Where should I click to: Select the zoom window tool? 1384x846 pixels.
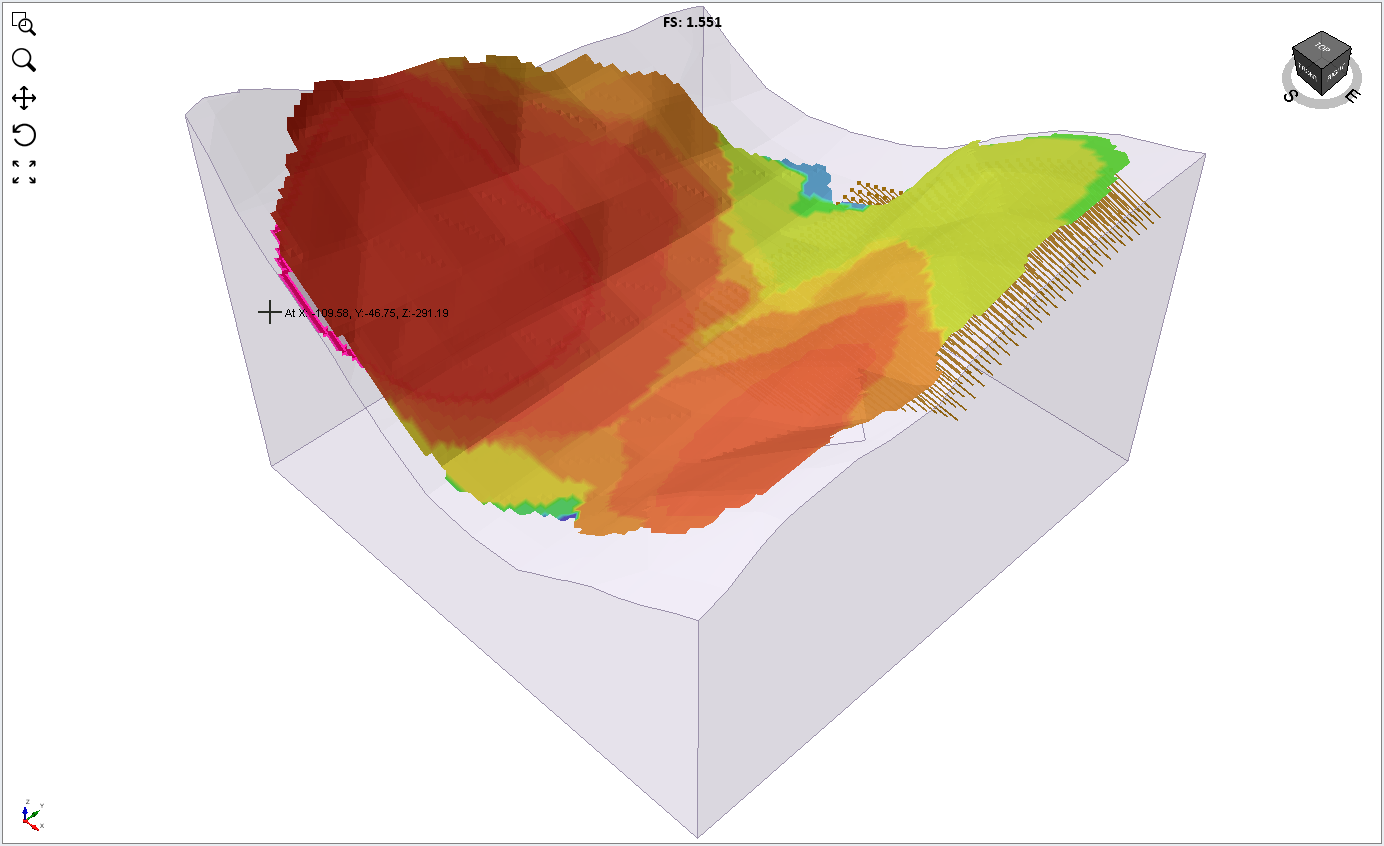[x=24, y=23]
